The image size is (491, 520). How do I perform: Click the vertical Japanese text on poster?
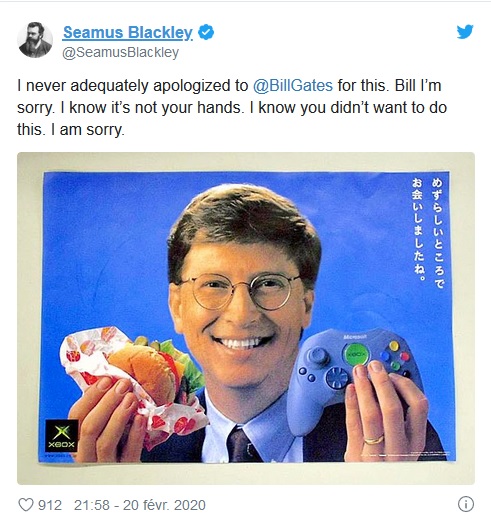click(x=428, y=232)
